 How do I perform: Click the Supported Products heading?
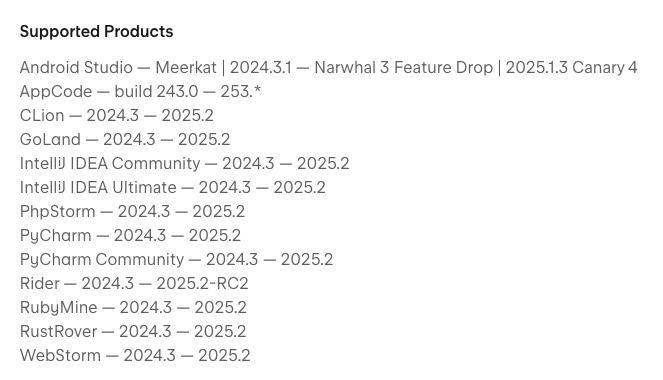pyautogui.click(x=96, y=32)
